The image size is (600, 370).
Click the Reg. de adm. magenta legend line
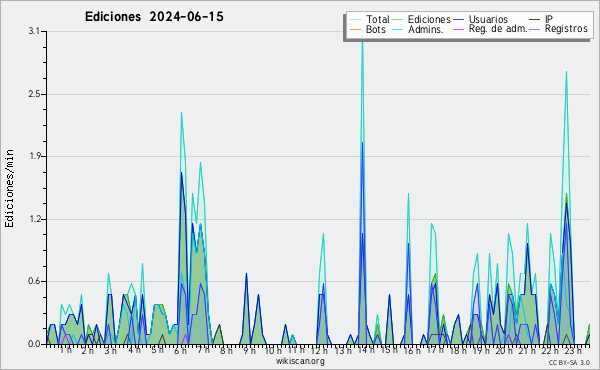pos(458,29)
